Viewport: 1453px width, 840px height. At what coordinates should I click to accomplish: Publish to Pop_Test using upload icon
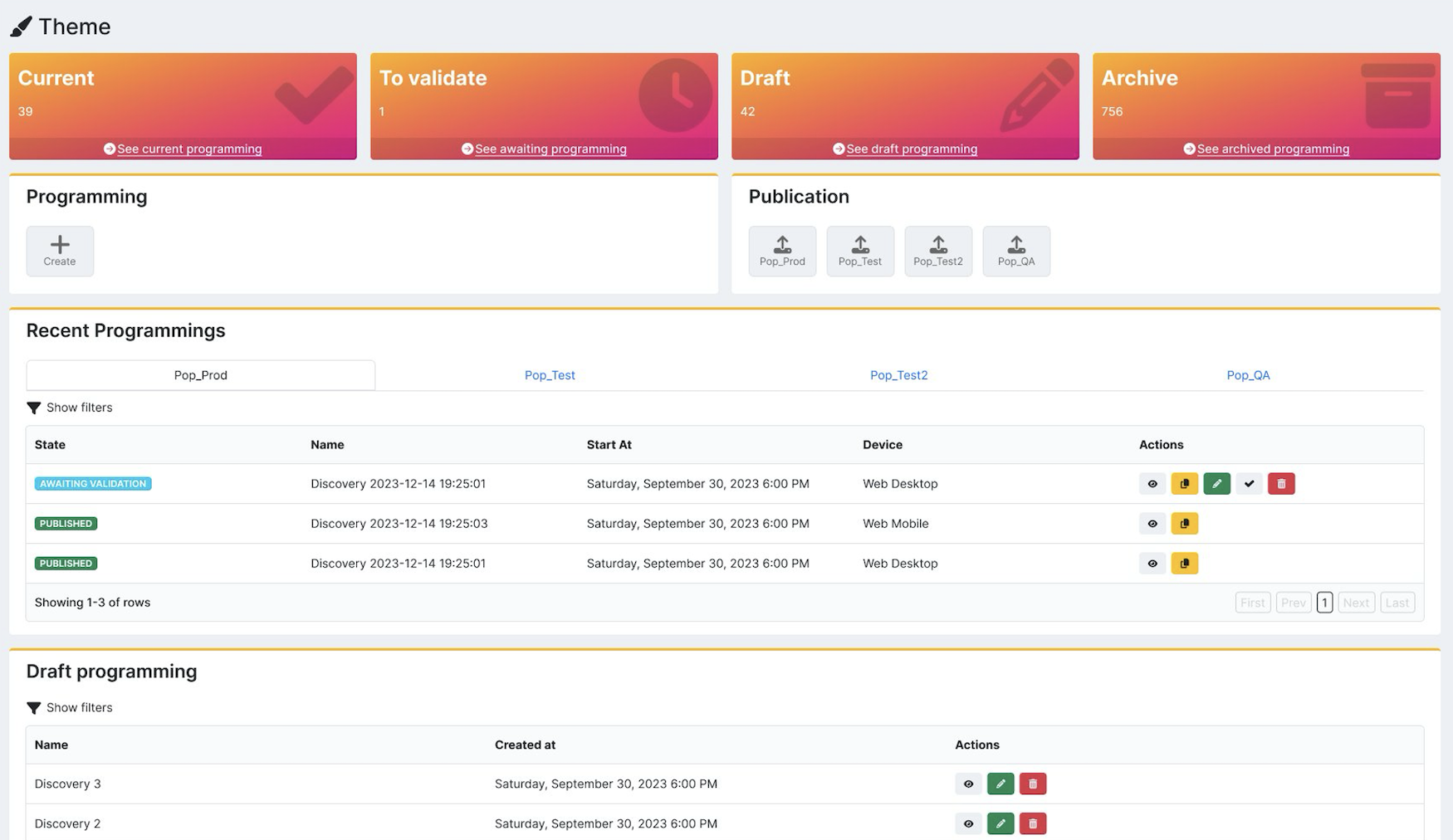pos(860,251)
